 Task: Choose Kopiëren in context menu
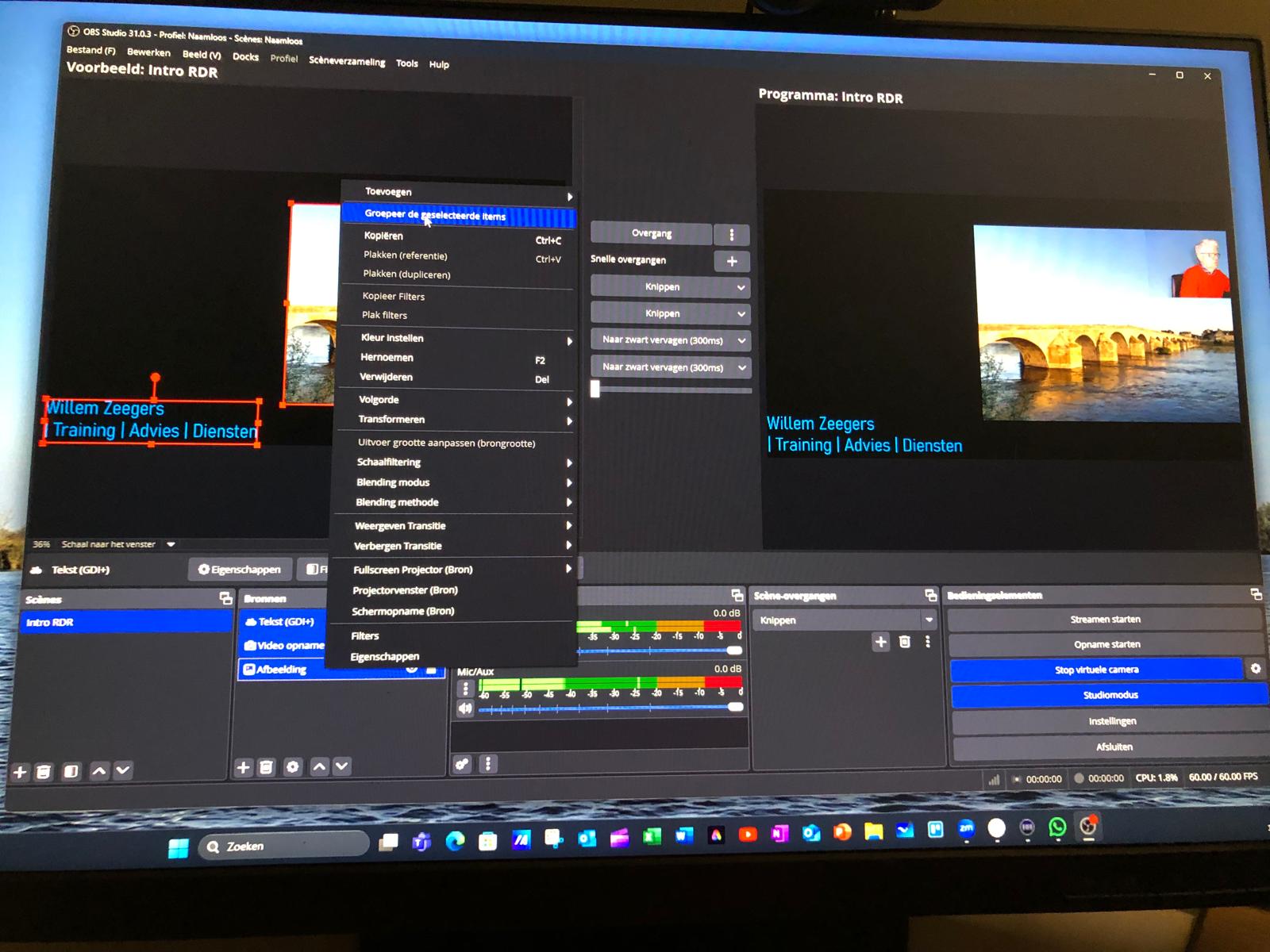click(457, 236)
